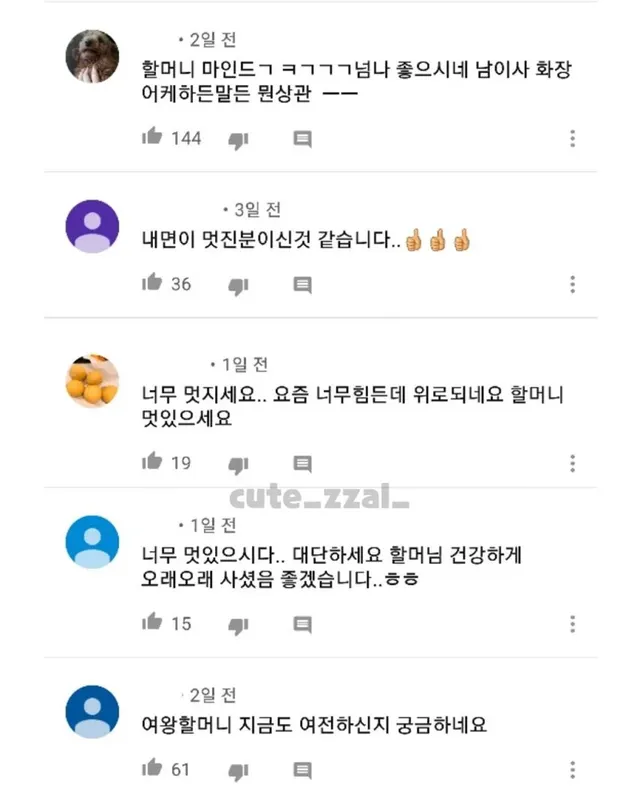640x800 pixels.
Task: Open more options for 19-like comment
Action: pos(573,463)
